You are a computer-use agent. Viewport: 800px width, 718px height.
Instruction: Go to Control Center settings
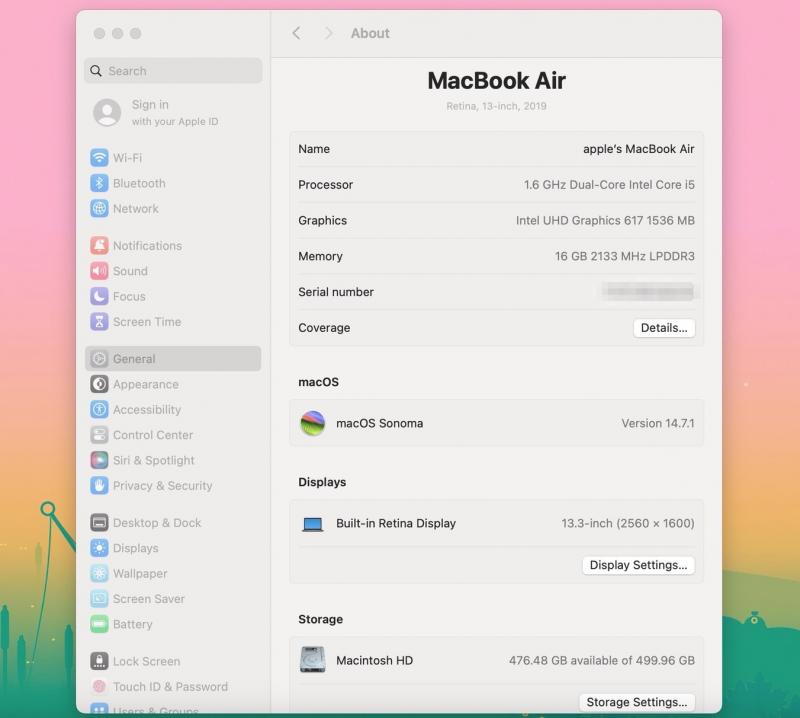click(141, 435)
